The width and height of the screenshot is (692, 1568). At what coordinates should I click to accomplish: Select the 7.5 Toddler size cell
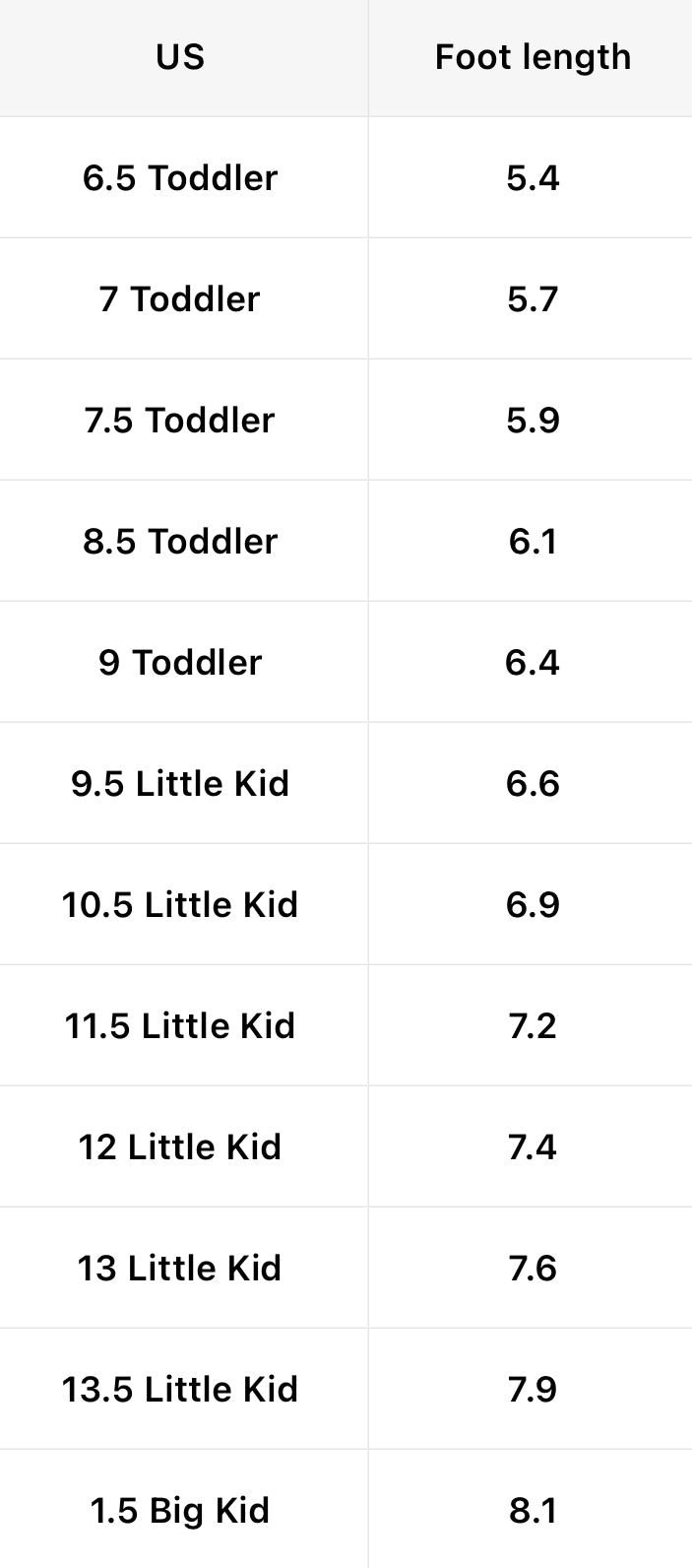coord(180,421)
